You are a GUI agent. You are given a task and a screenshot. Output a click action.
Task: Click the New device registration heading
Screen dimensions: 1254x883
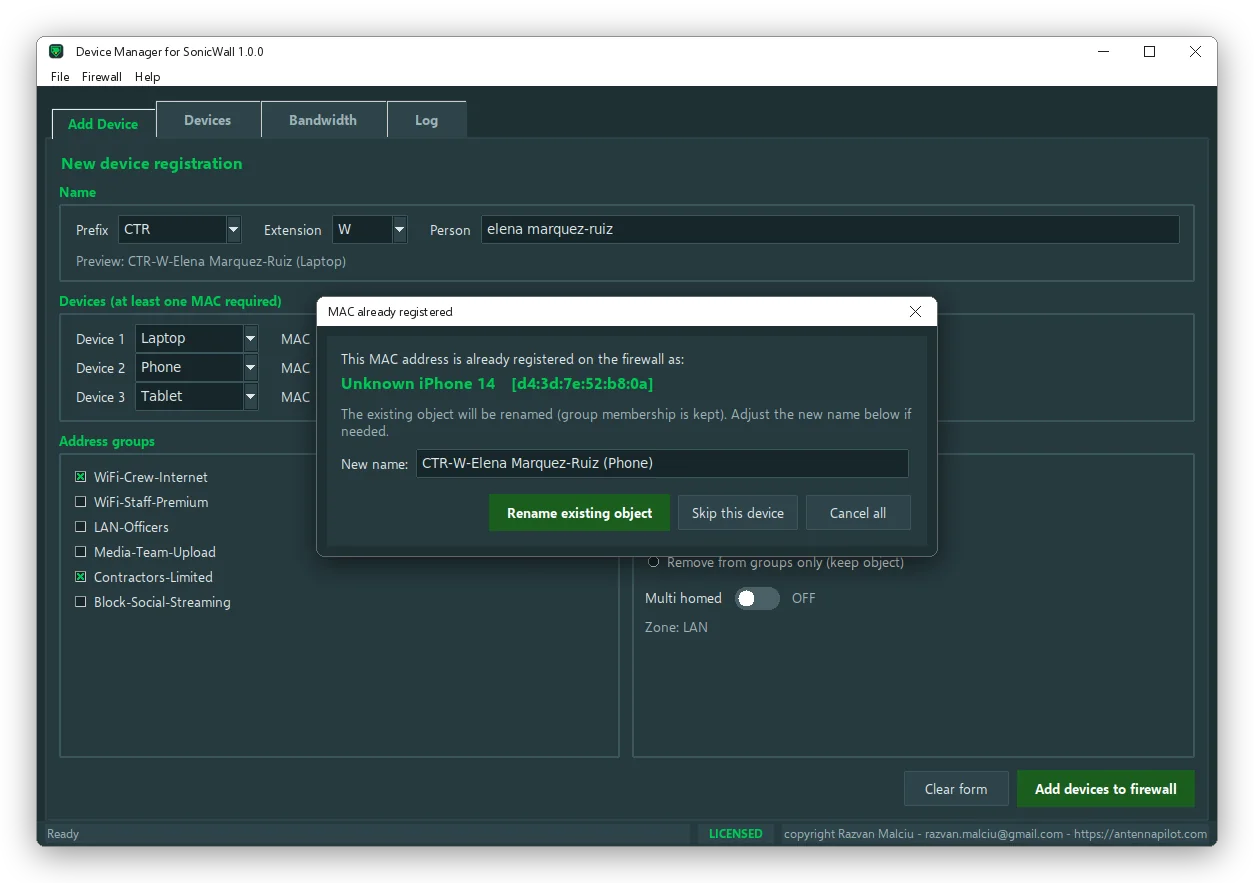coord(152,163)
